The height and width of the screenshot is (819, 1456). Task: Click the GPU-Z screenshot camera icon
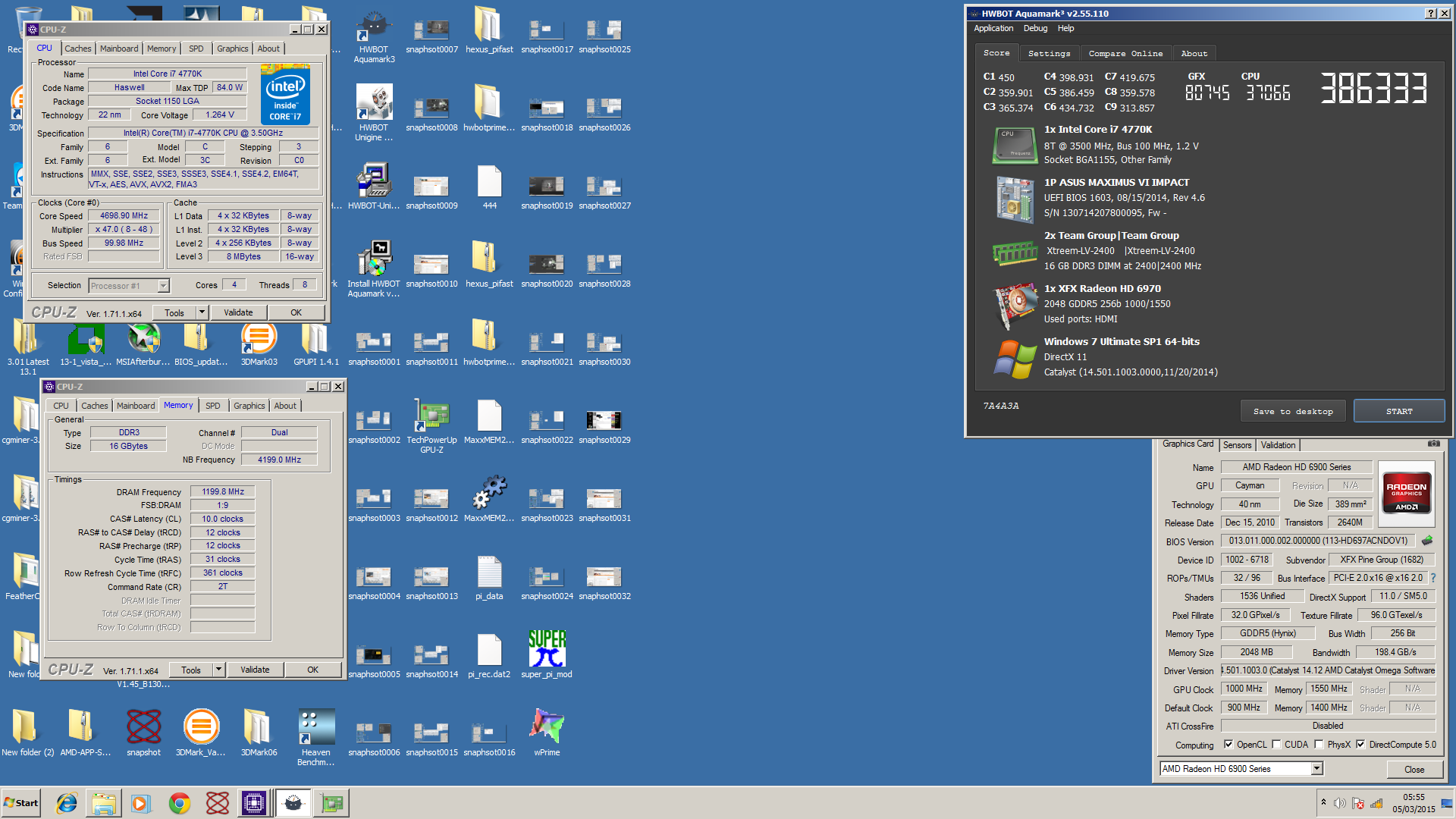(1434, 444)
